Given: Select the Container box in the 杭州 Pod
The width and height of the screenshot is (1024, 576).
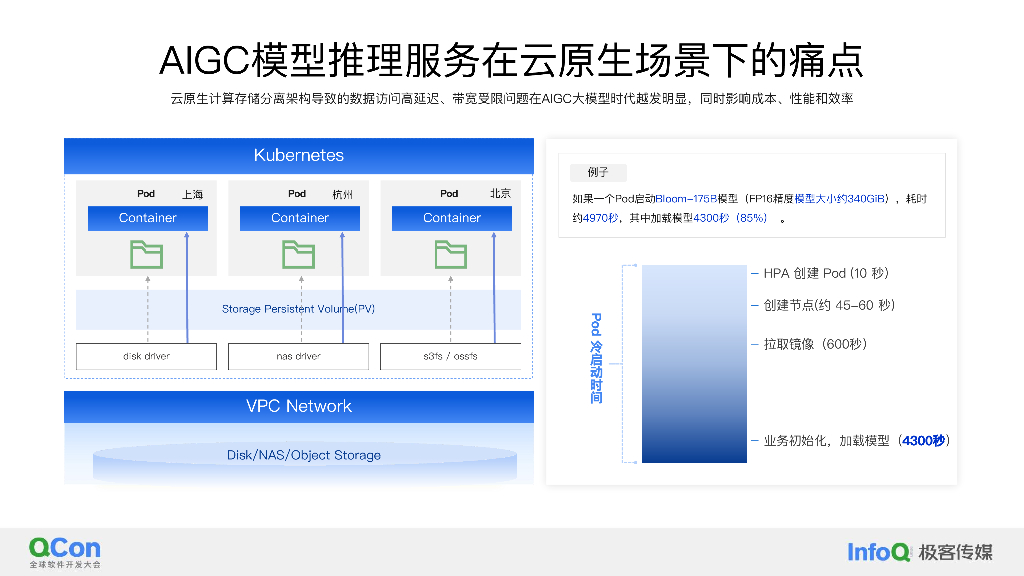Looking at the screenshot, I should pos(300,218).
